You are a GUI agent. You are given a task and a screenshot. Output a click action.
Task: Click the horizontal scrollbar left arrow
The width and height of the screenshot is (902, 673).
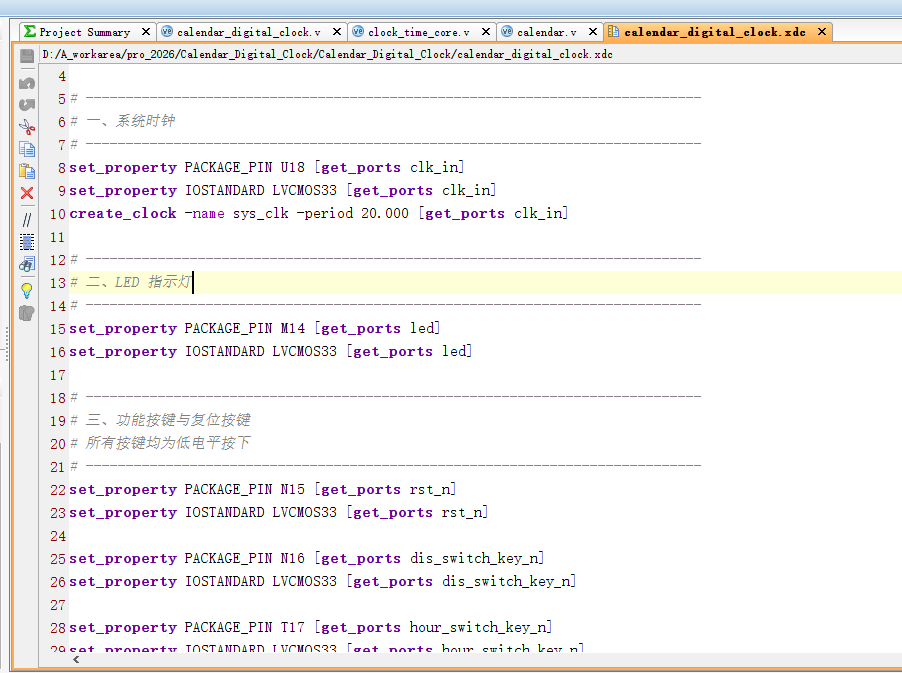[x=76, y=660]
